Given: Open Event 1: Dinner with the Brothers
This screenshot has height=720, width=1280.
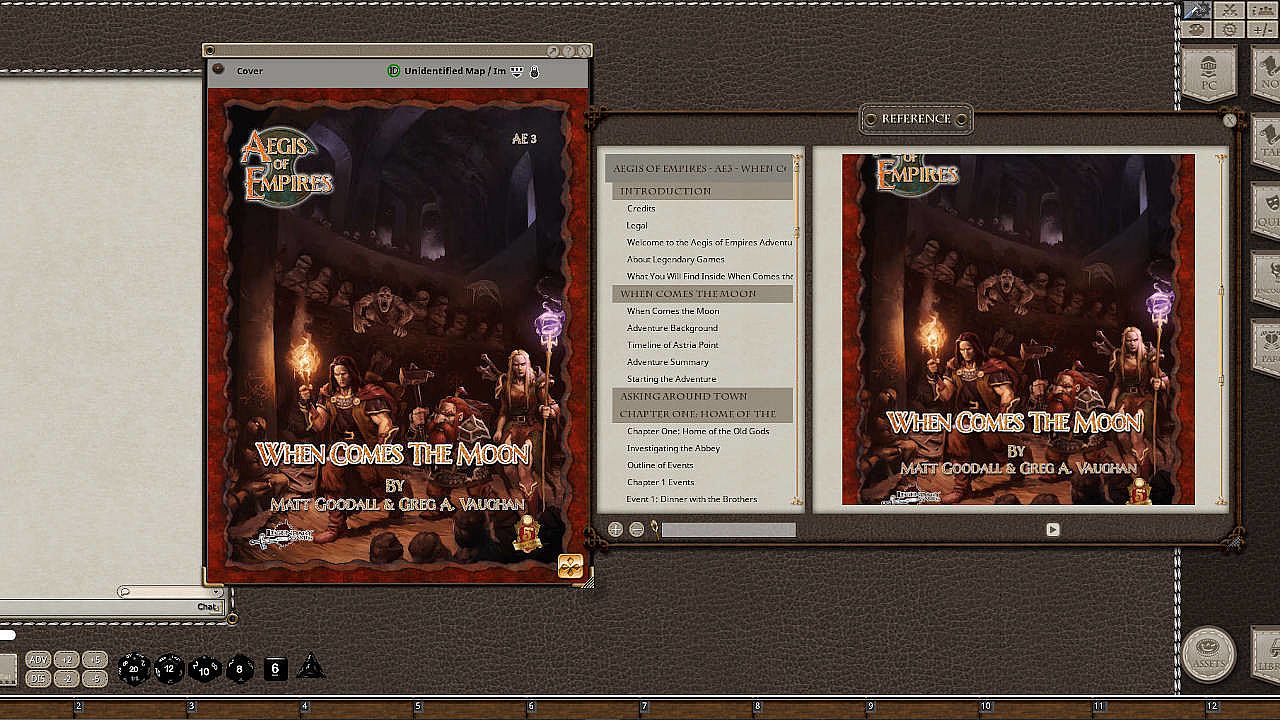Looking at the screenshot, I should click(x=692, y=499).
